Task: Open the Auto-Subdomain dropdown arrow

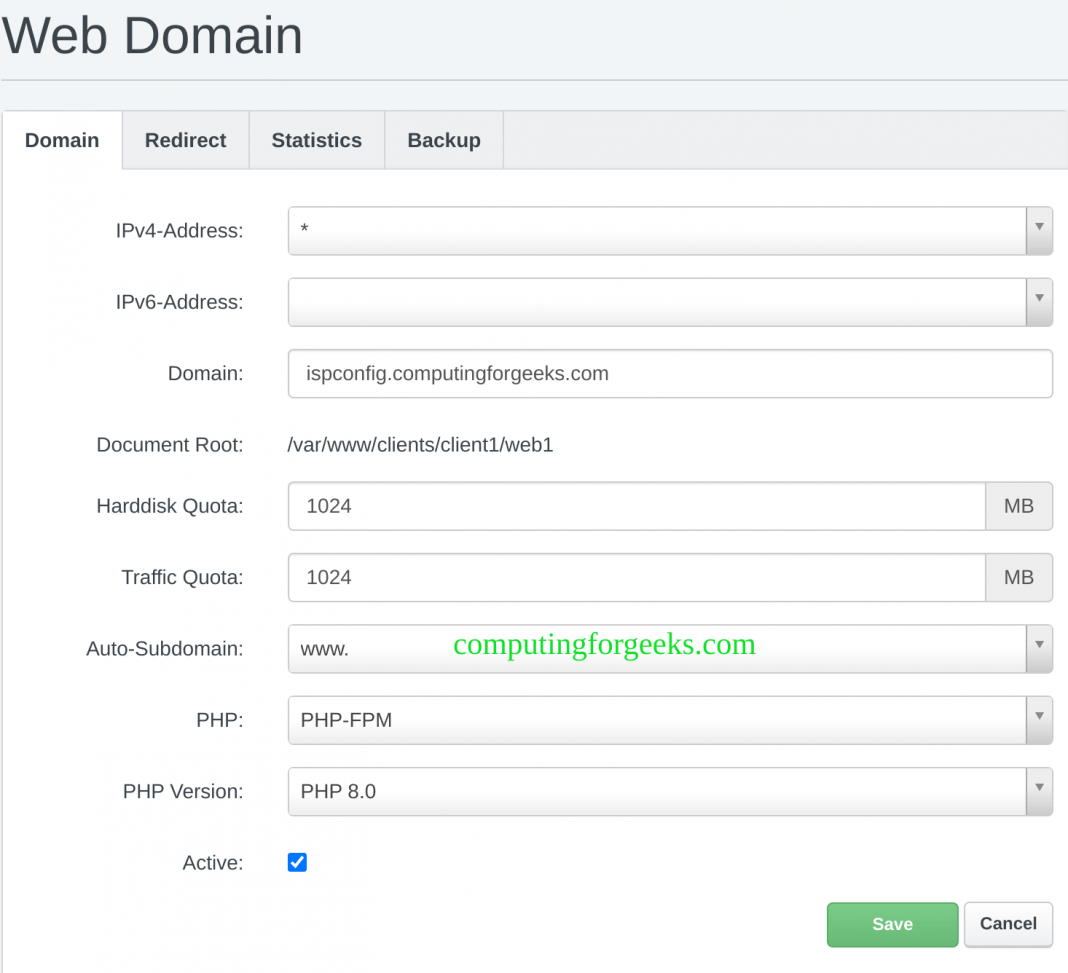Action: coord(1039,648)
